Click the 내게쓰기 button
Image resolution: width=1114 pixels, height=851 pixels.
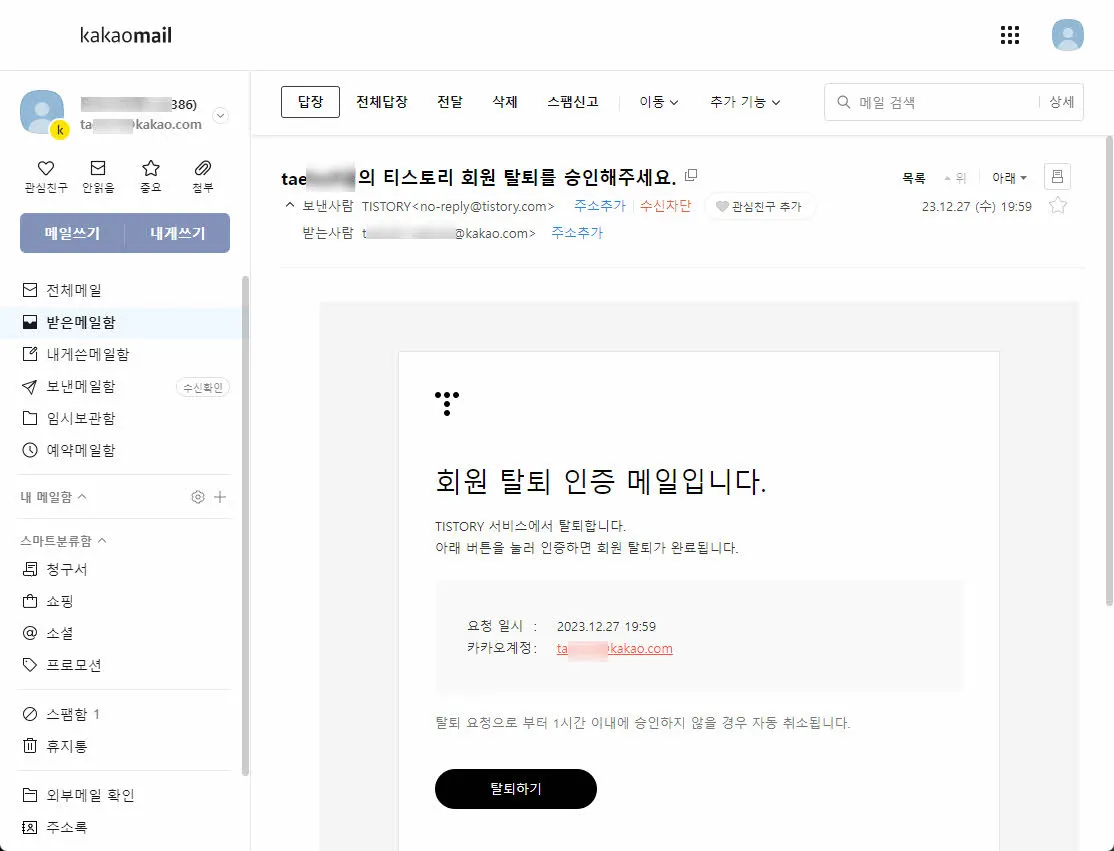178,233
